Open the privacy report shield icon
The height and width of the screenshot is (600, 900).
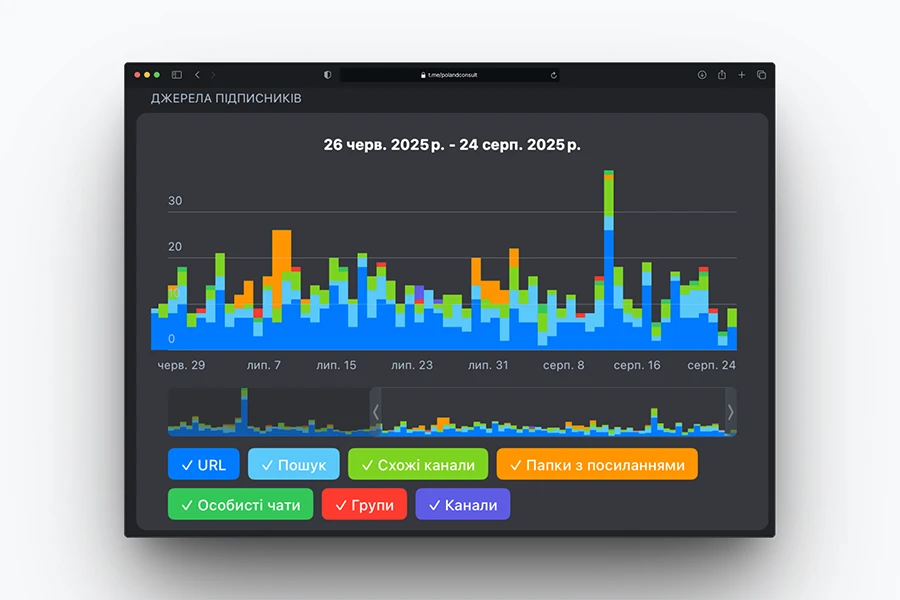[x=328, y=75]
